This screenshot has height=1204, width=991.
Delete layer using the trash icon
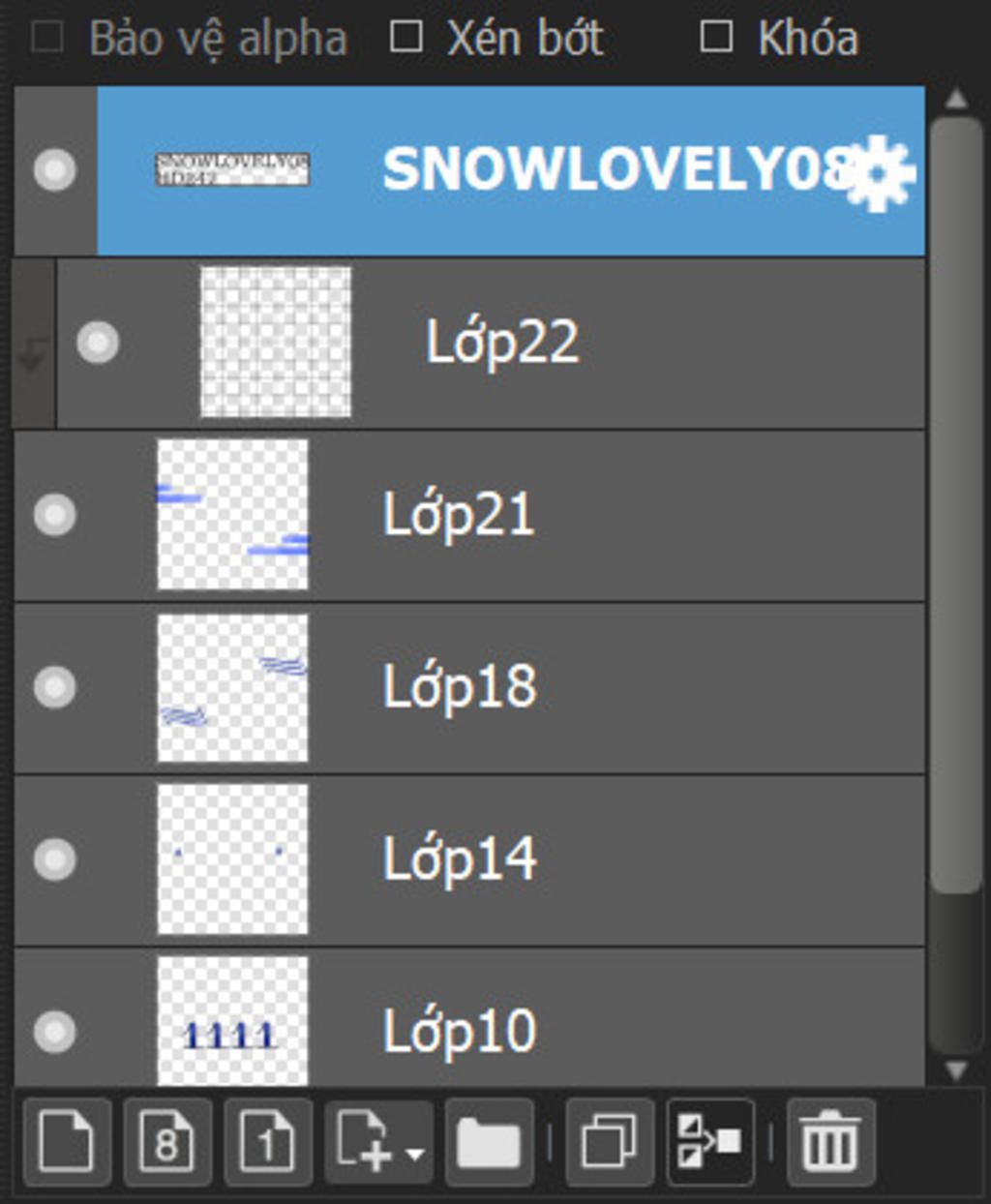[830, 1143]
